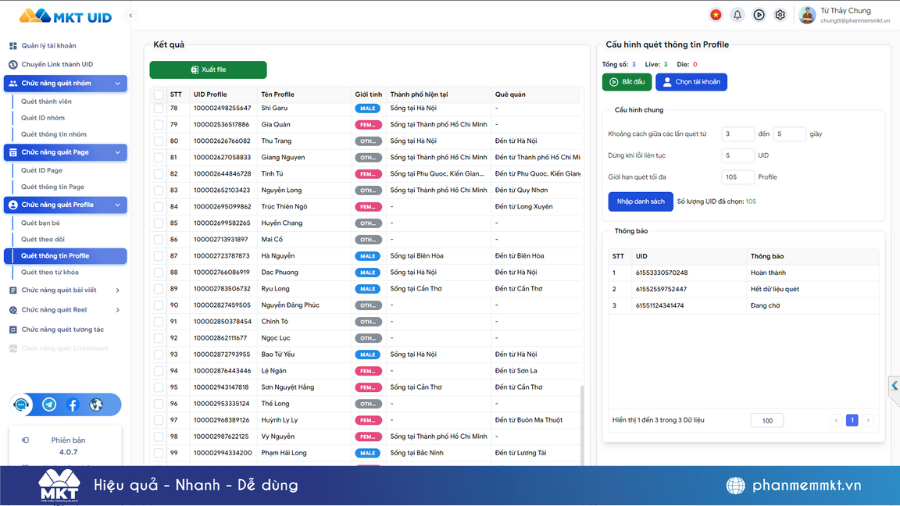
Task: Open Quét bạn bè in sidebar
Action: [41, 223]
